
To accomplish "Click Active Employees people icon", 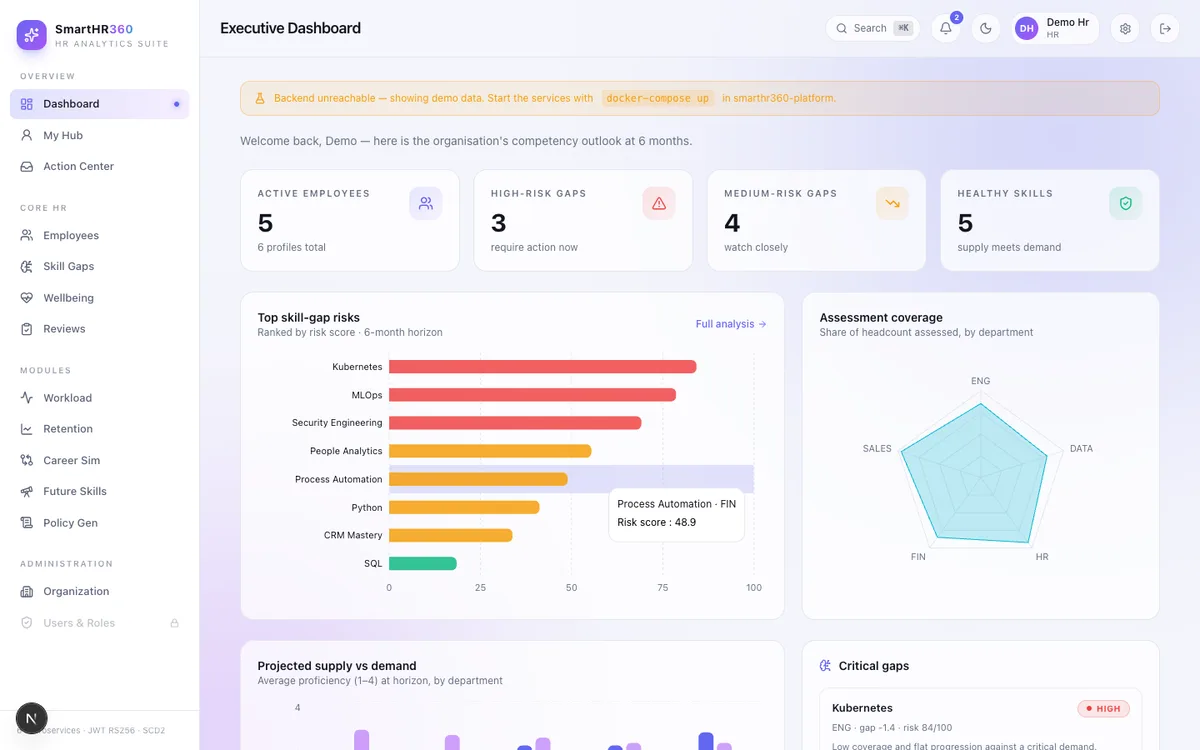I will 426,203.
